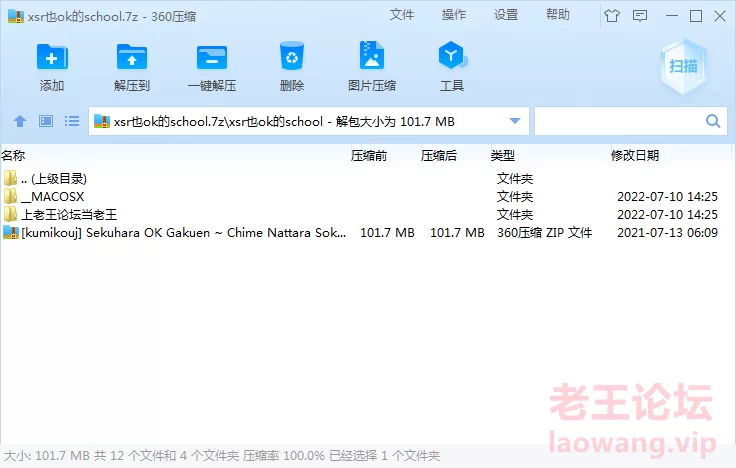Select the 上老王论坛当老王 folder name
Viewport: 736px width, 468px height.
(69, 215)
